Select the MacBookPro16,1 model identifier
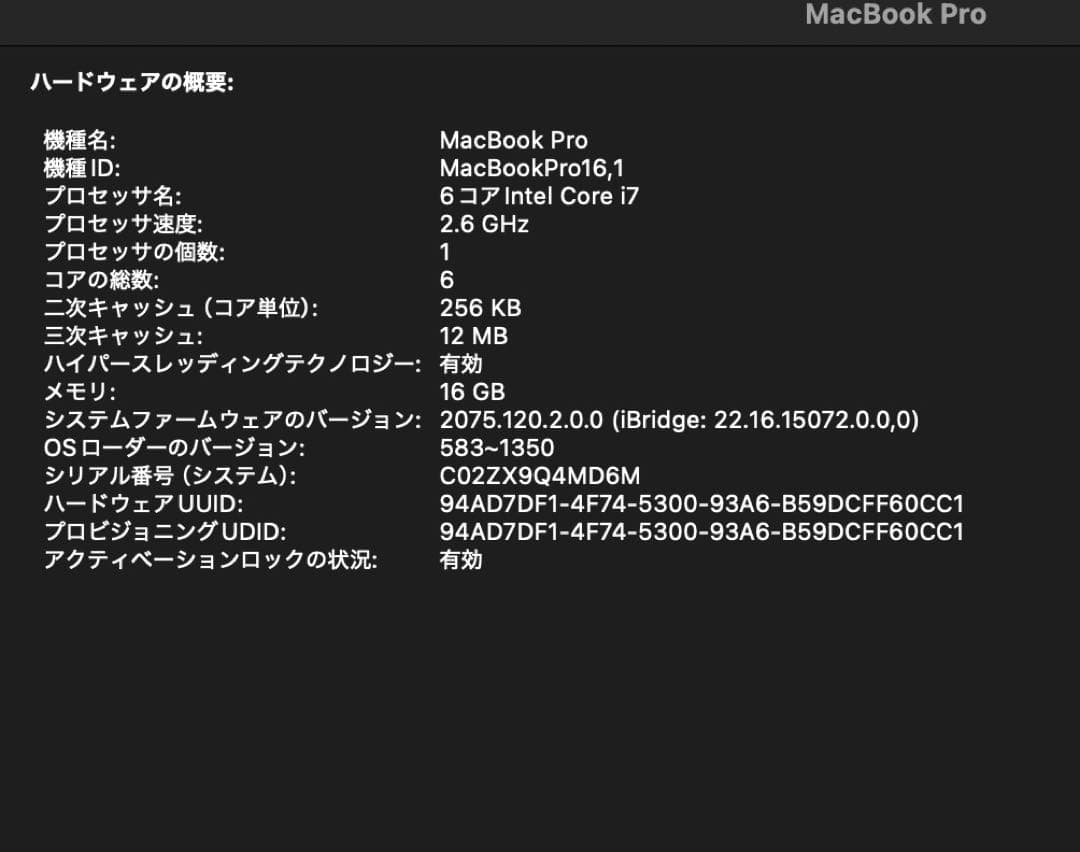The height and width of the screenshot is (852, 1080). [x=530, y=168]
